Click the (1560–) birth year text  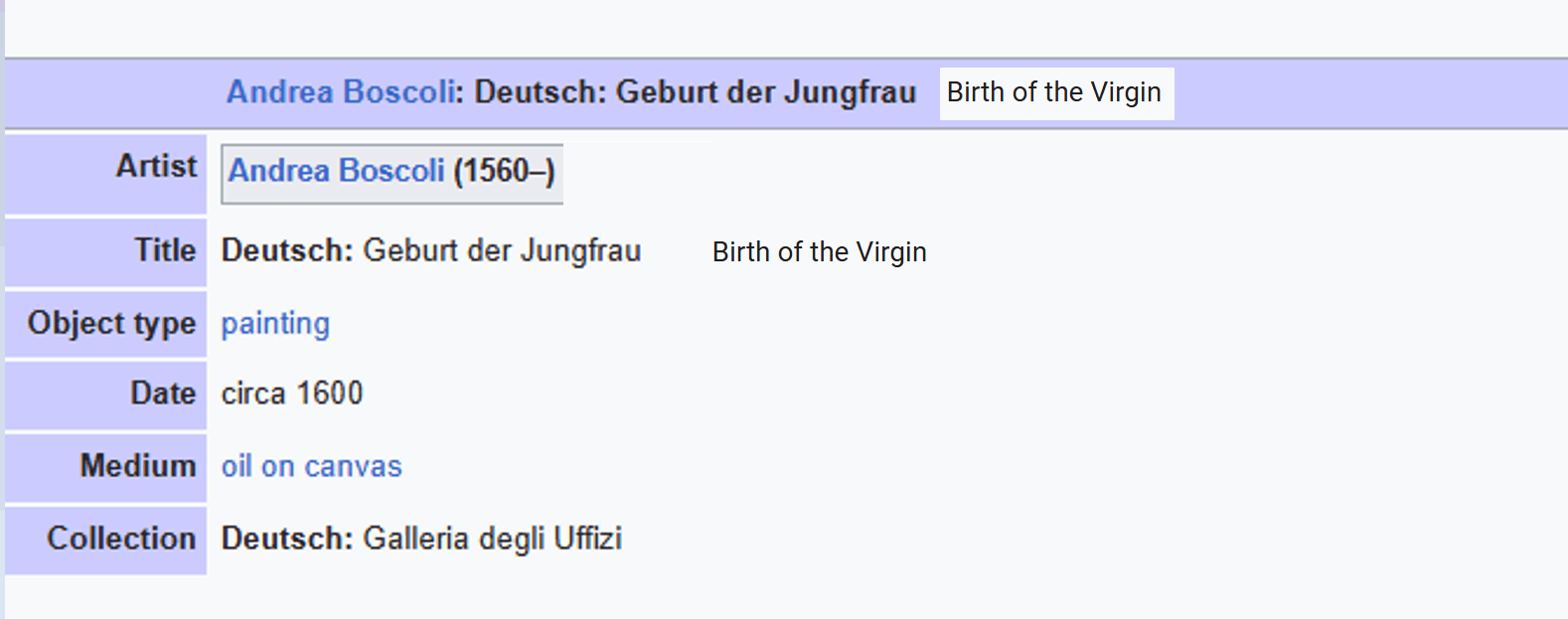[x=504, y=171]
